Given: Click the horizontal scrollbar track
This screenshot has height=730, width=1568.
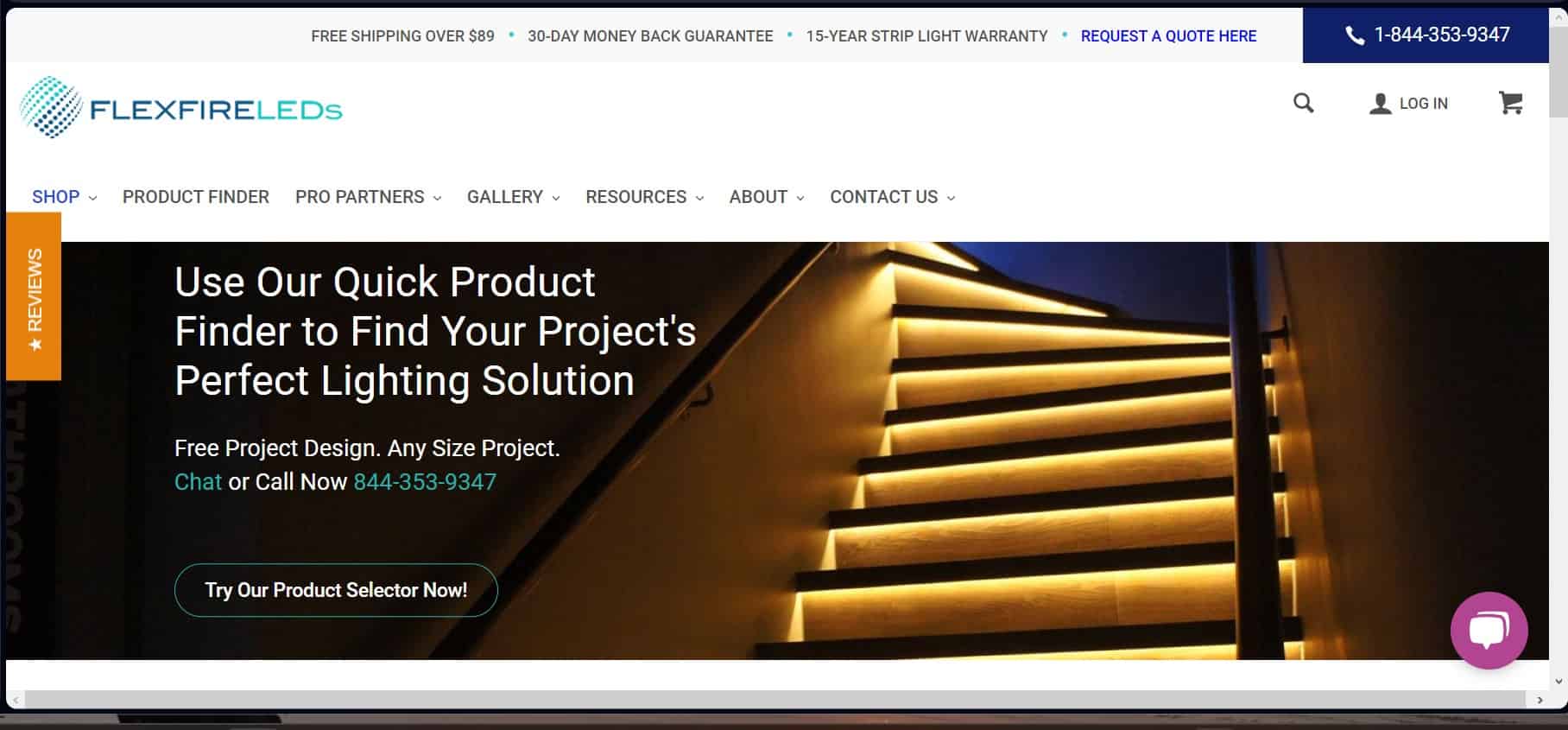Looking at the screenshot, I should pyautogui.click(x=775, y=700).
